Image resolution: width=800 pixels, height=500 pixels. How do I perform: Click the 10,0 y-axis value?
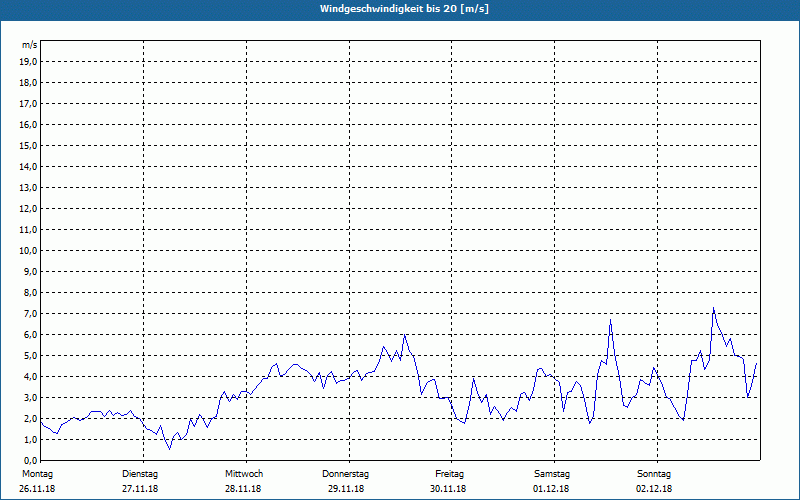[x=28, y=251]
